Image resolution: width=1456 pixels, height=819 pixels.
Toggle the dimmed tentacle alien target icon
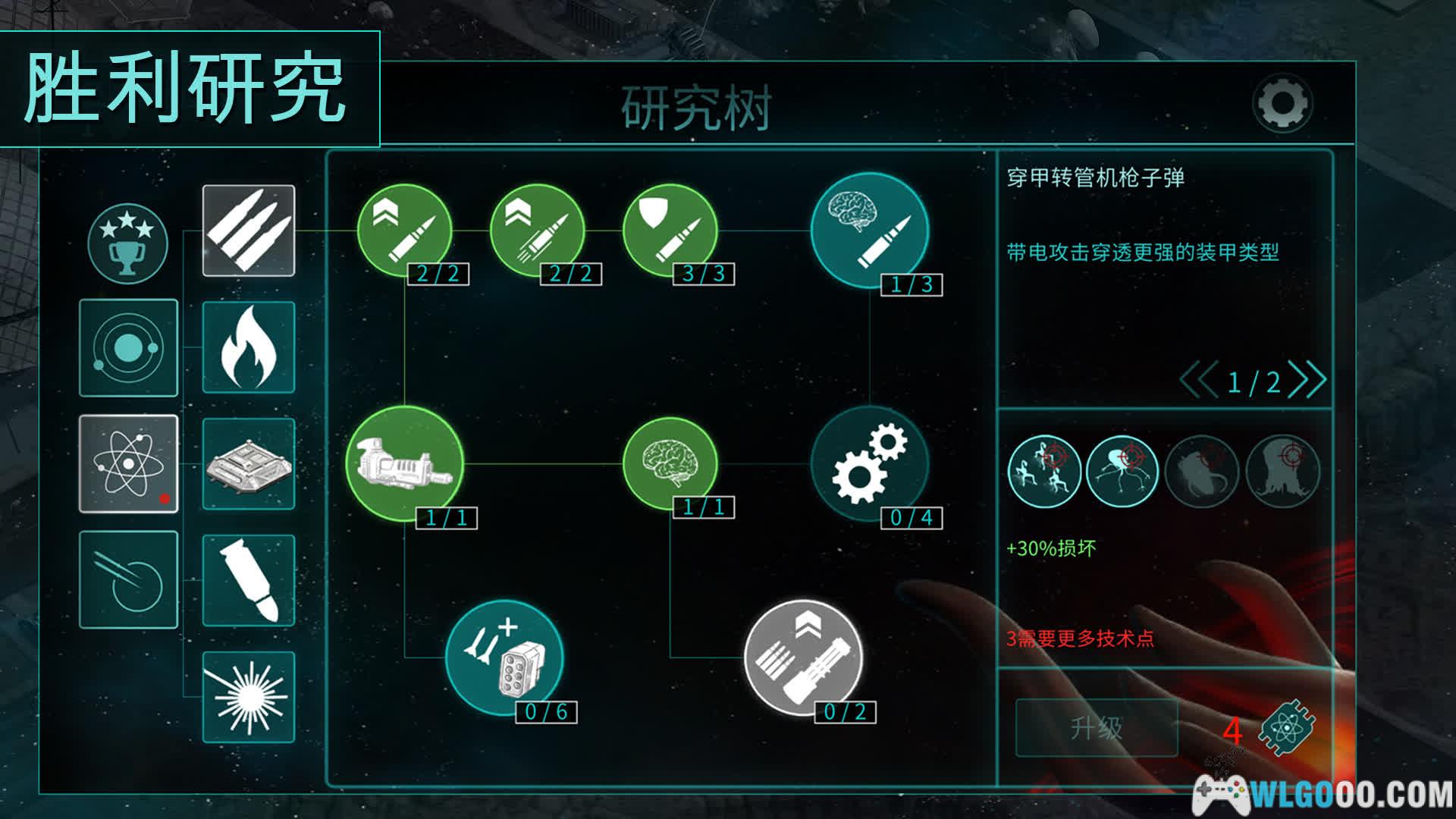click(1202, 471)
